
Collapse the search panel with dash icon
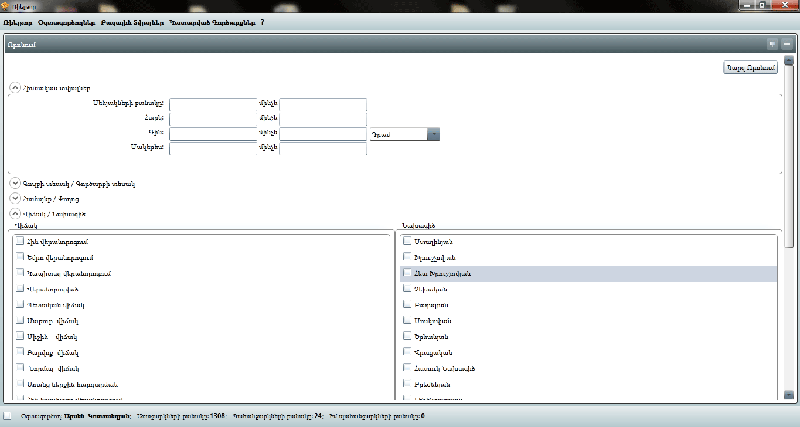[787, 44]
